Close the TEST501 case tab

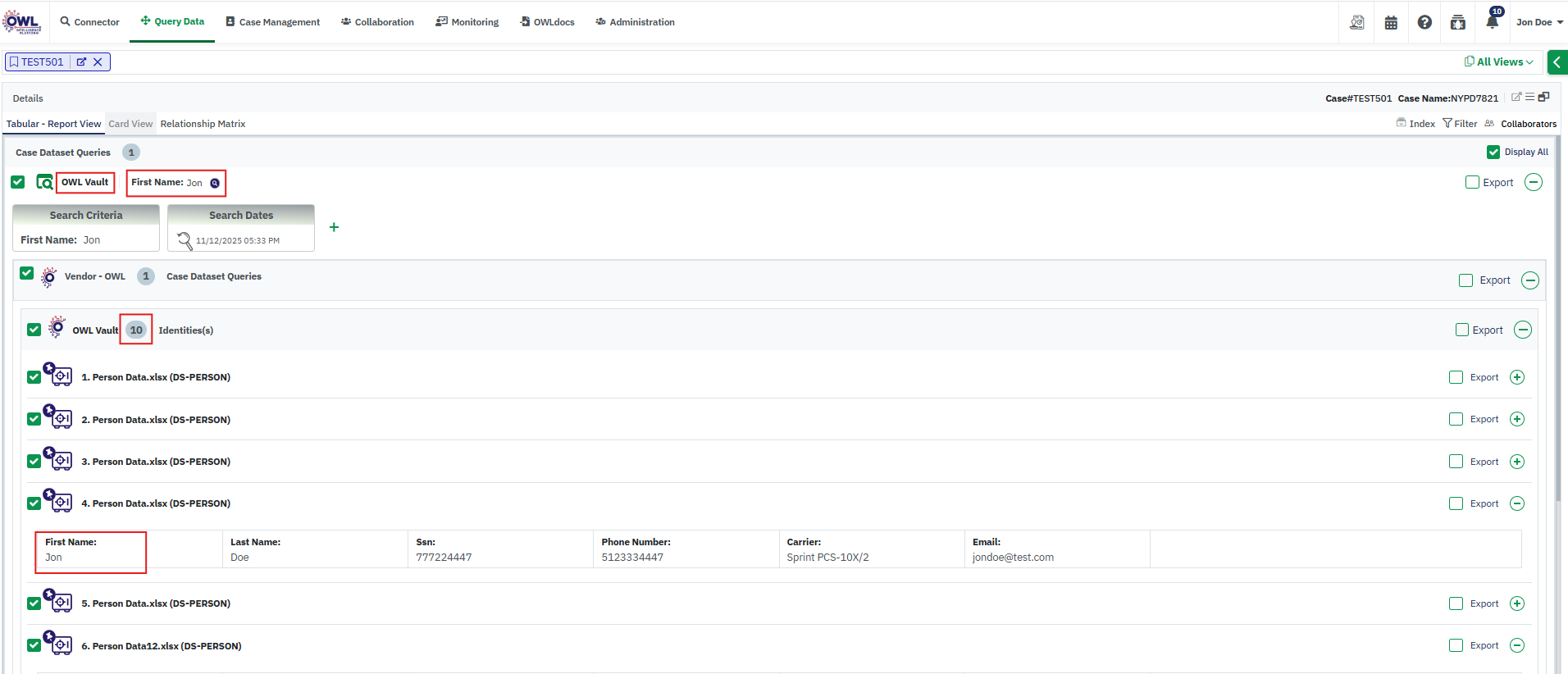98,62
